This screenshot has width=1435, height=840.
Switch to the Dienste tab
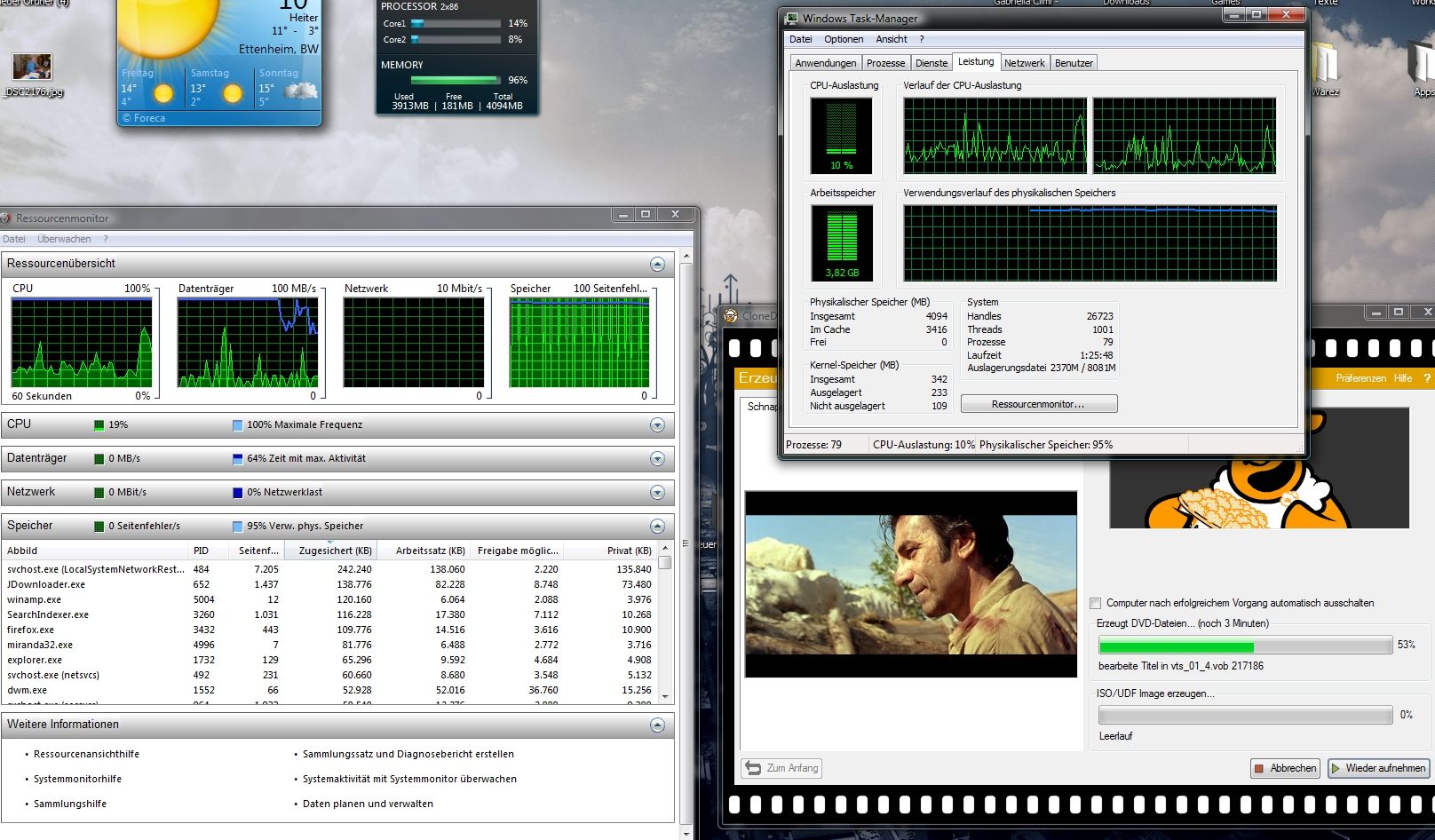point(932,63)
